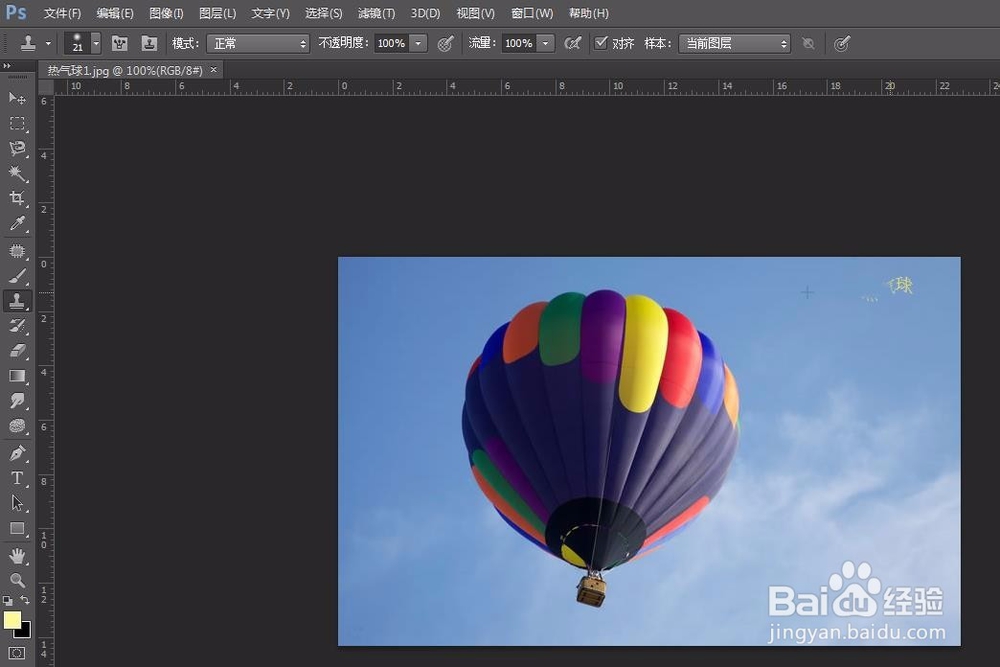Select the Gradient tool
Image resolution: width=1000 pixels, height=667 pixels.
coord(17,376)
